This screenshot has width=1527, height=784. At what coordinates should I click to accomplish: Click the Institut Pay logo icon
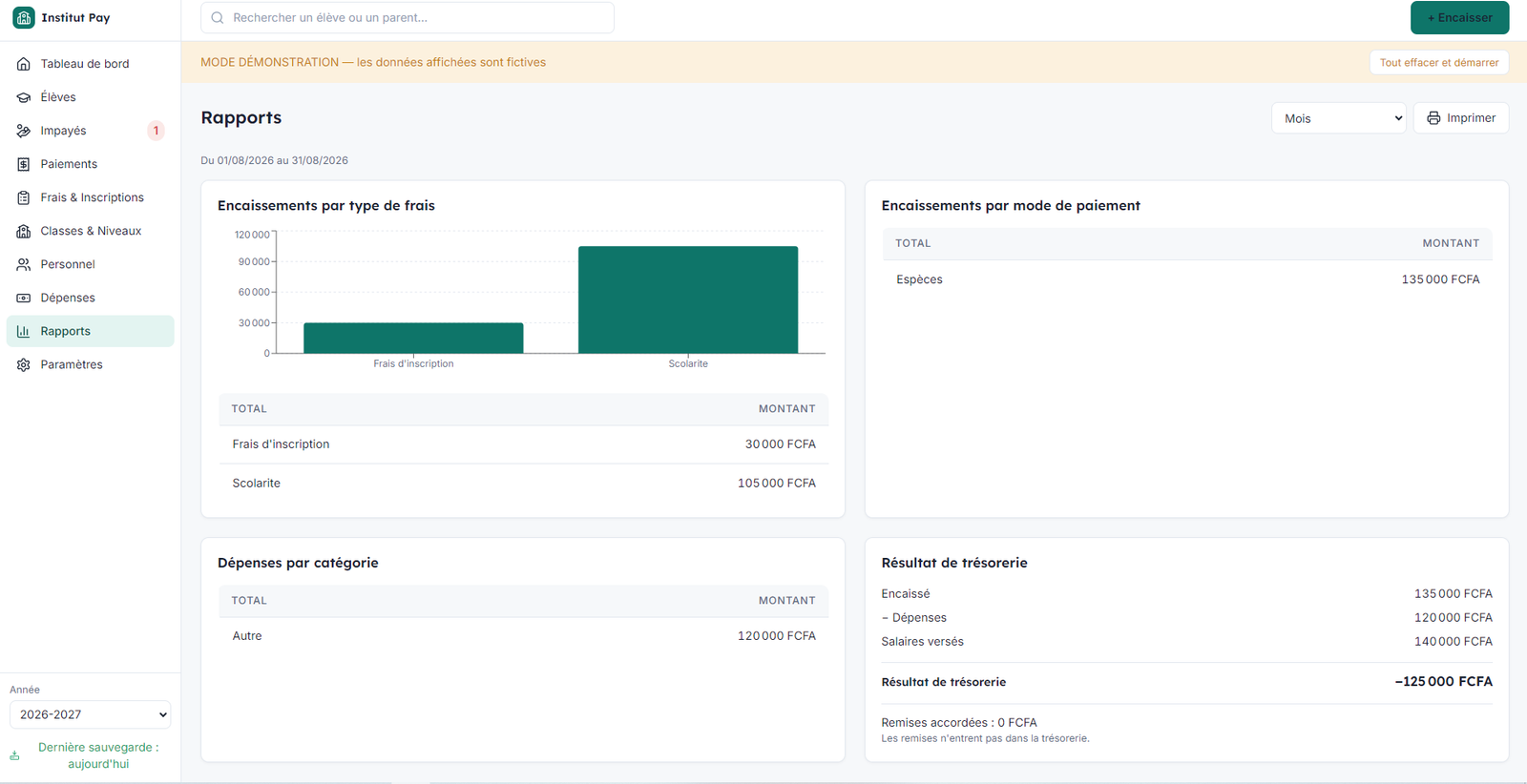pos(24,17)
